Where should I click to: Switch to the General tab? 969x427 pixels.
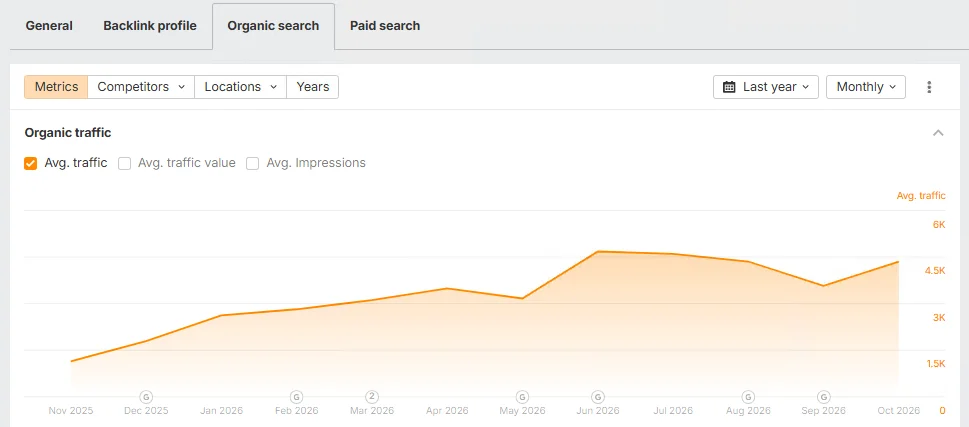[x=49, y=26]
